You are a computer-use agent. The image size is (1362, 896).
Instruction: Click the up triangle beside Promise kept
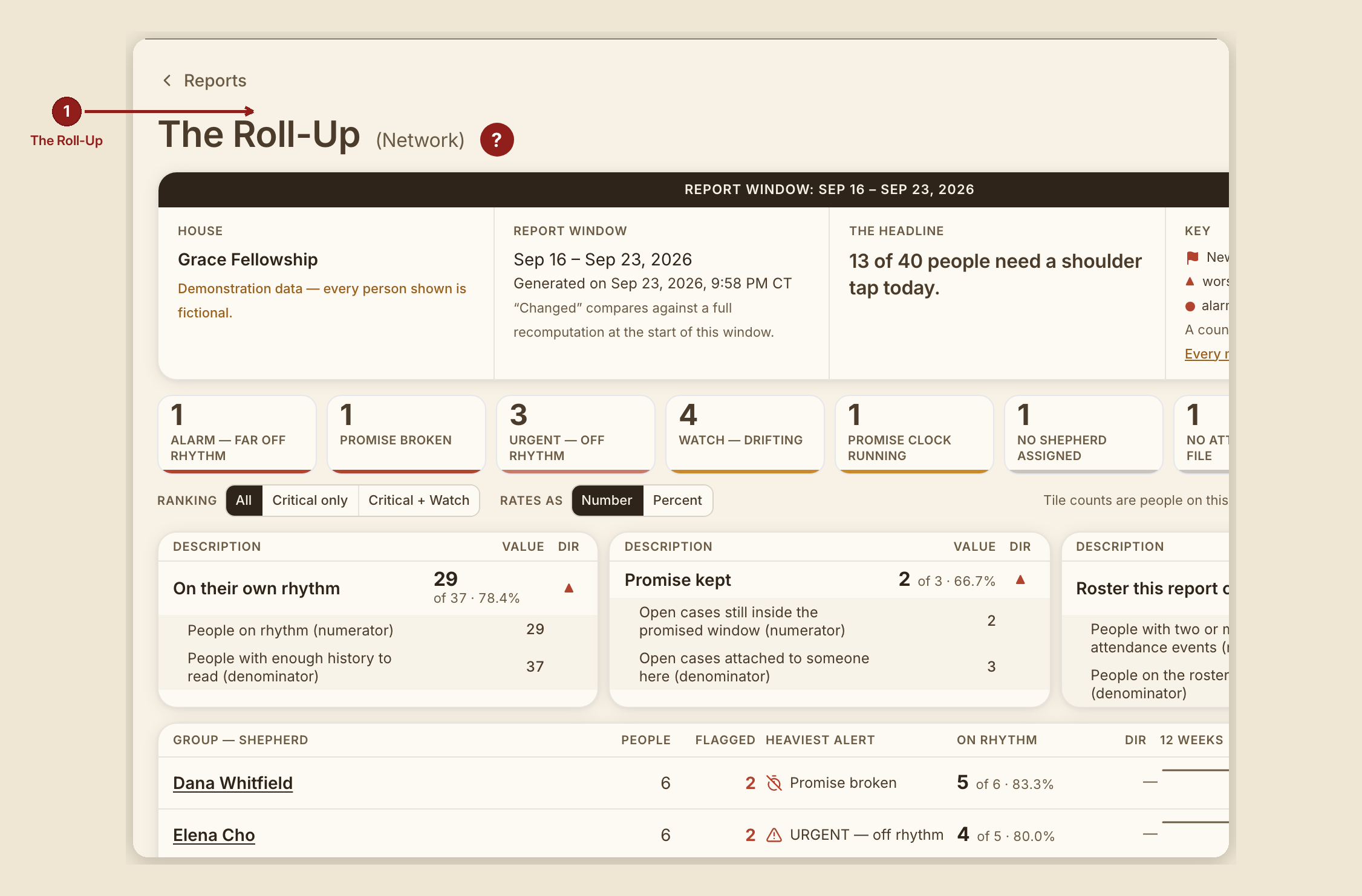(x=1020, y=579)
